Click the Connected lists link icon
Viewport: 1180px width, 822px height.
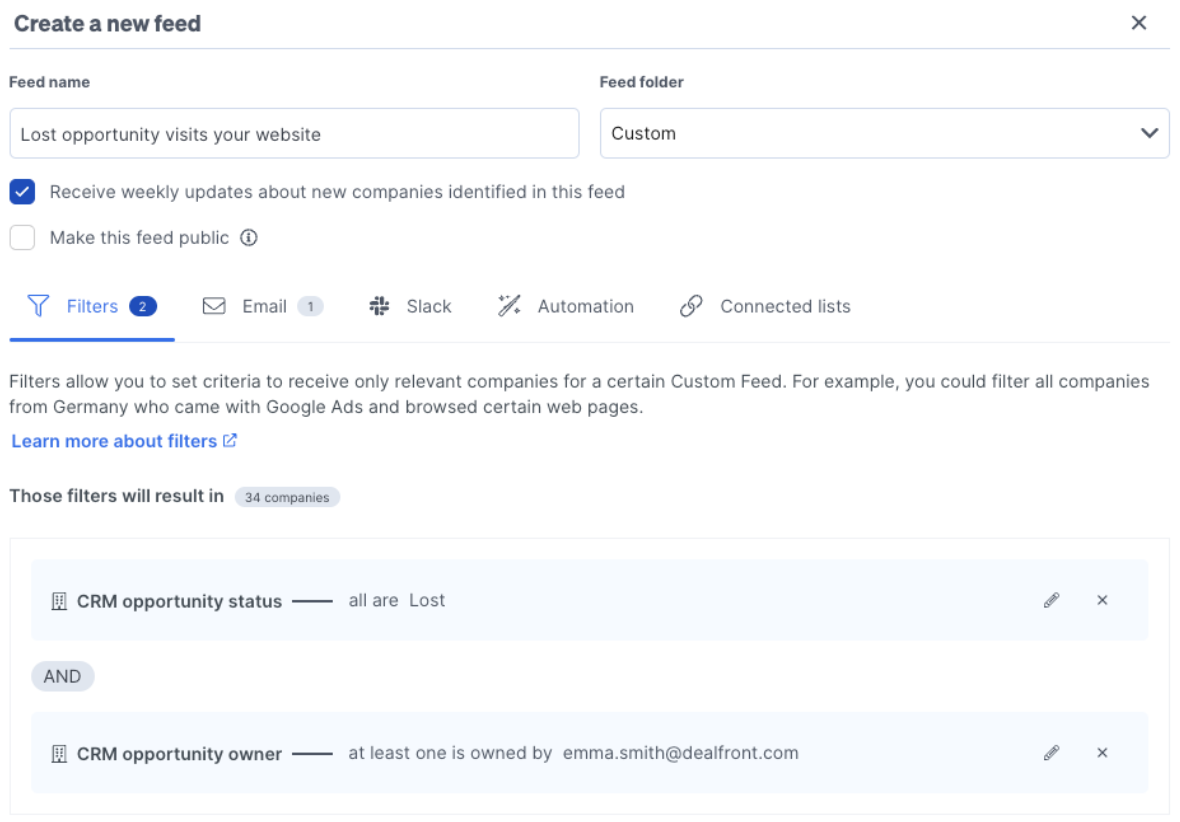tap(691, 306)
